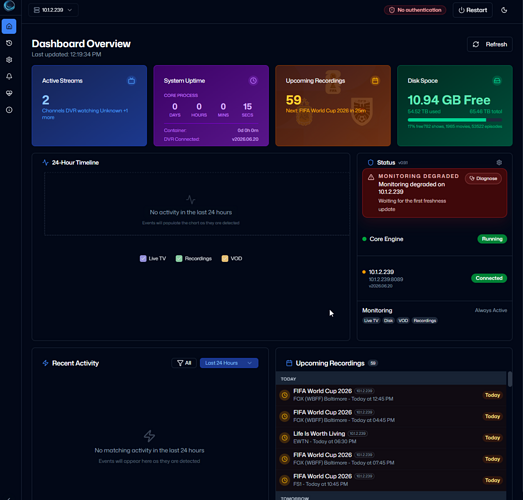Open the 10.1.2.239 server dropdown
Viewport: 523px width, 500px height.
pos(53,10)
